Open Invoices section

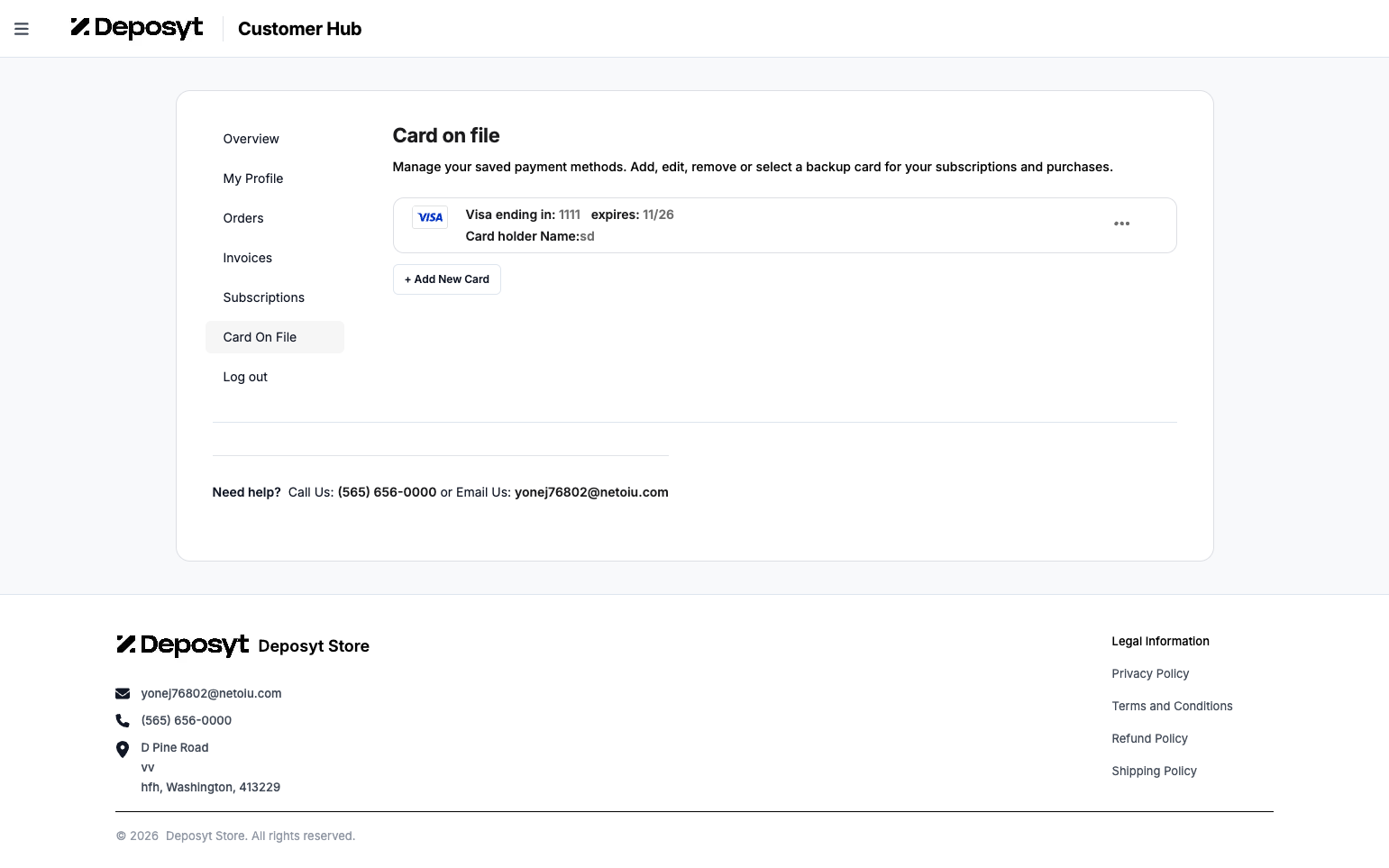coord(248,258)
